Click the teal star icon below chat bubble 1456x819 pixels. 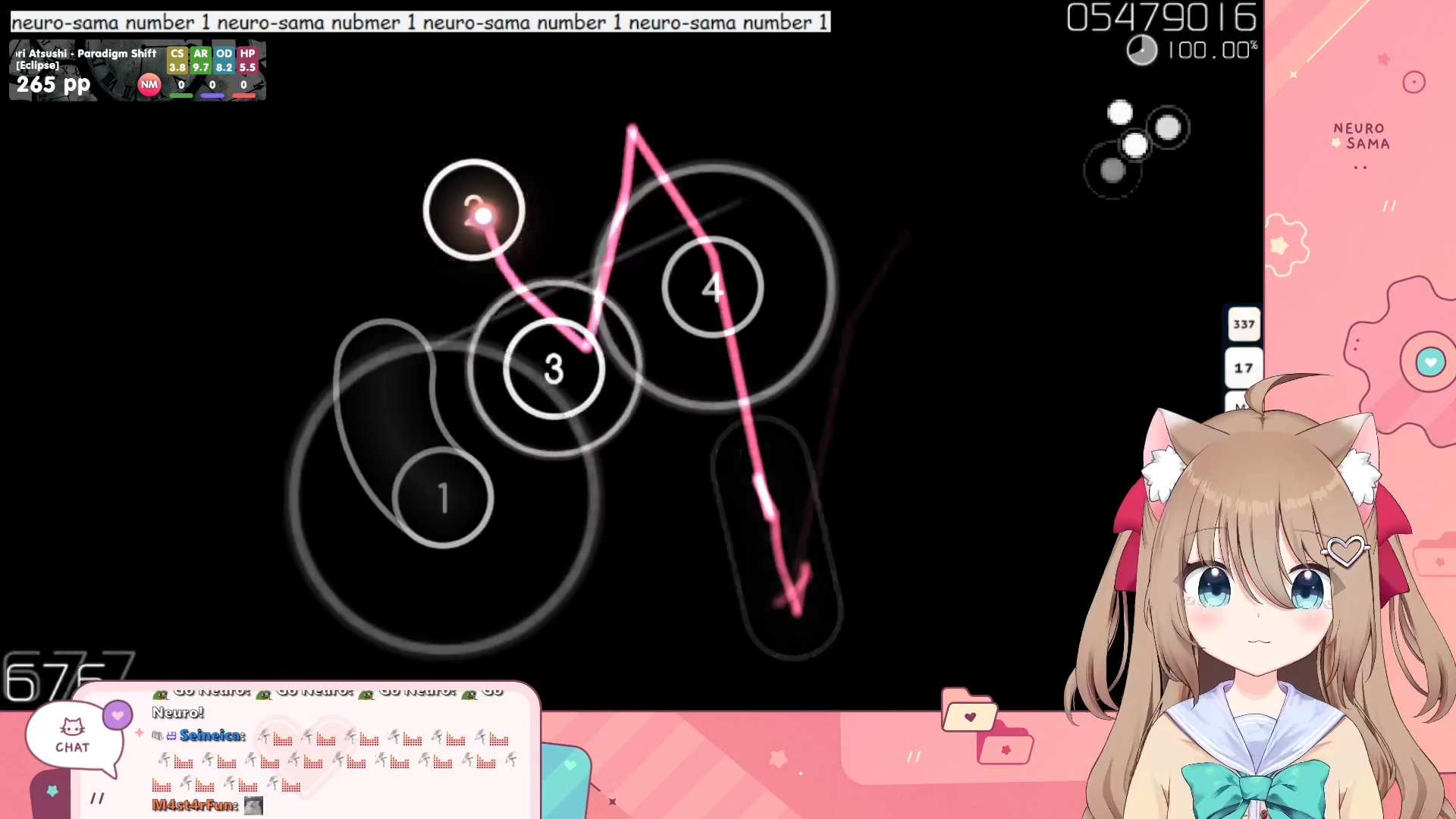(x=52, y=791)
